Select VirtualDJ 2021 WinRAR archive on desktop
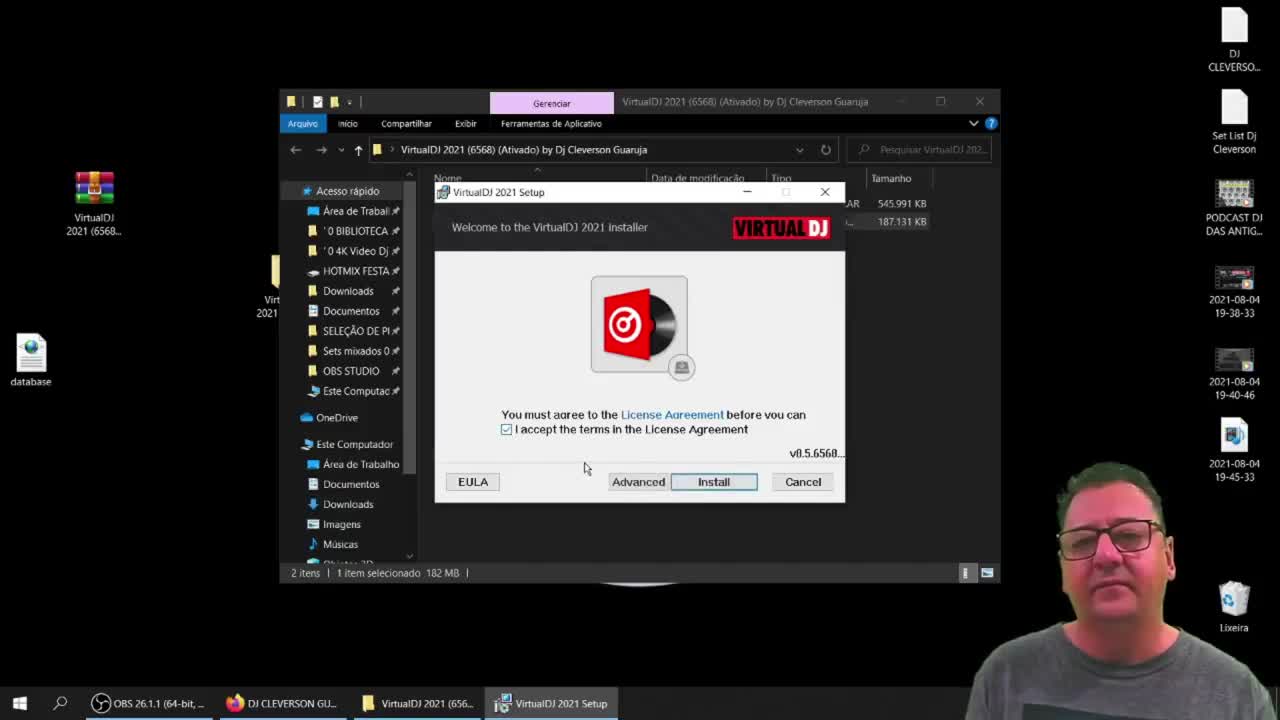The image size is (1280, 720). 94,204
